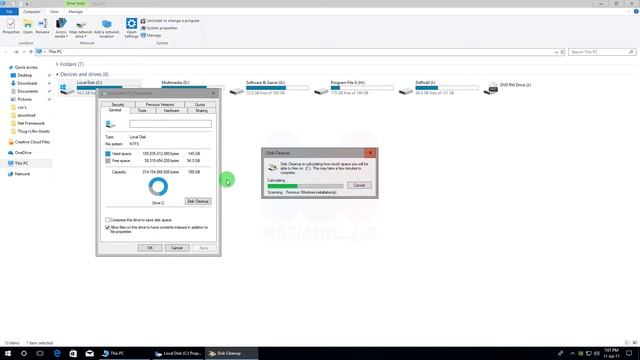Image resolution: width=640 pixels, height=360 pixels.
Task: Select Quick access in the navigation pane
Action: click(26, 67)
